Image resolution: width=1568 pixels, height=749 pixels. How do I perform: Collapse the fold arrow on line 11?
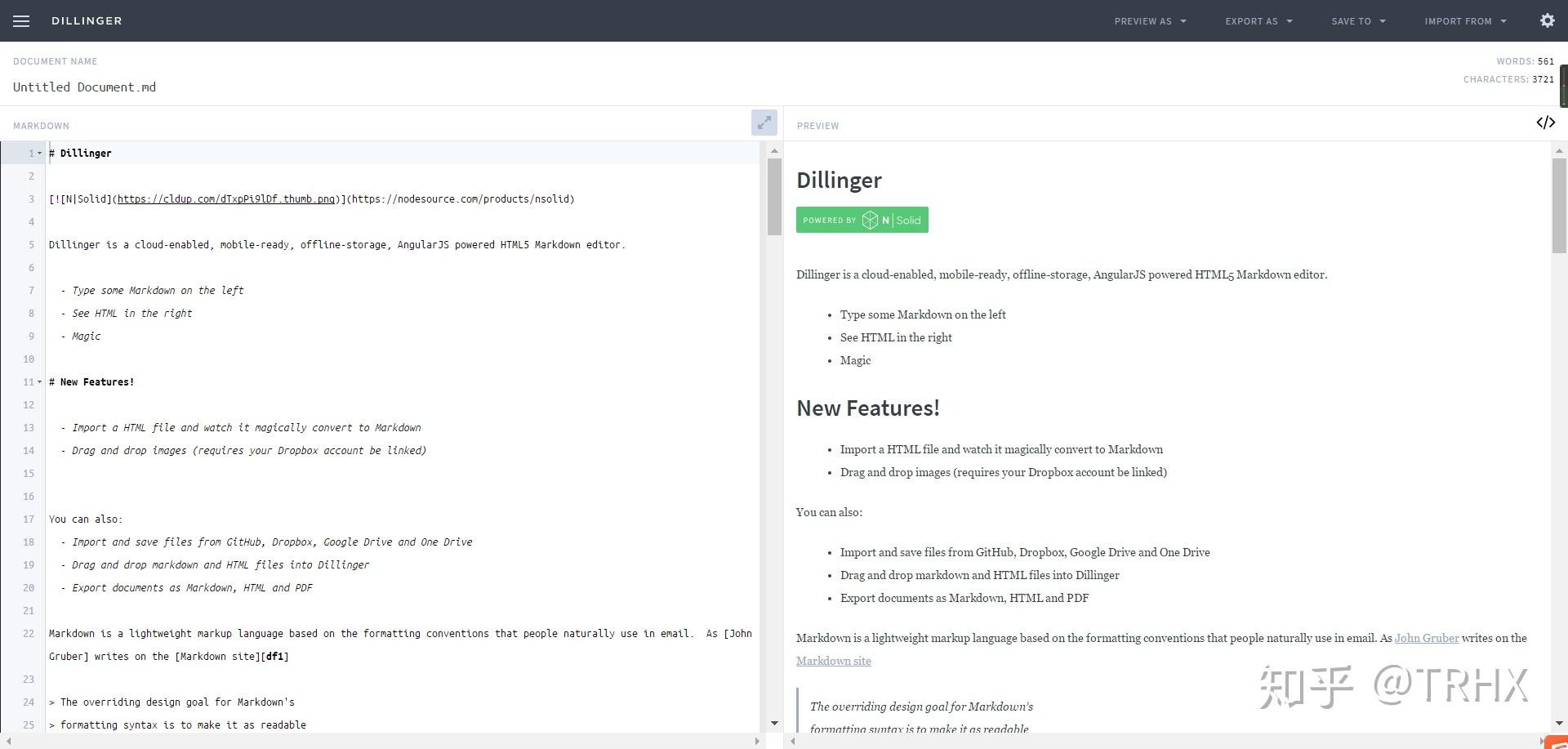pos(39,382)
